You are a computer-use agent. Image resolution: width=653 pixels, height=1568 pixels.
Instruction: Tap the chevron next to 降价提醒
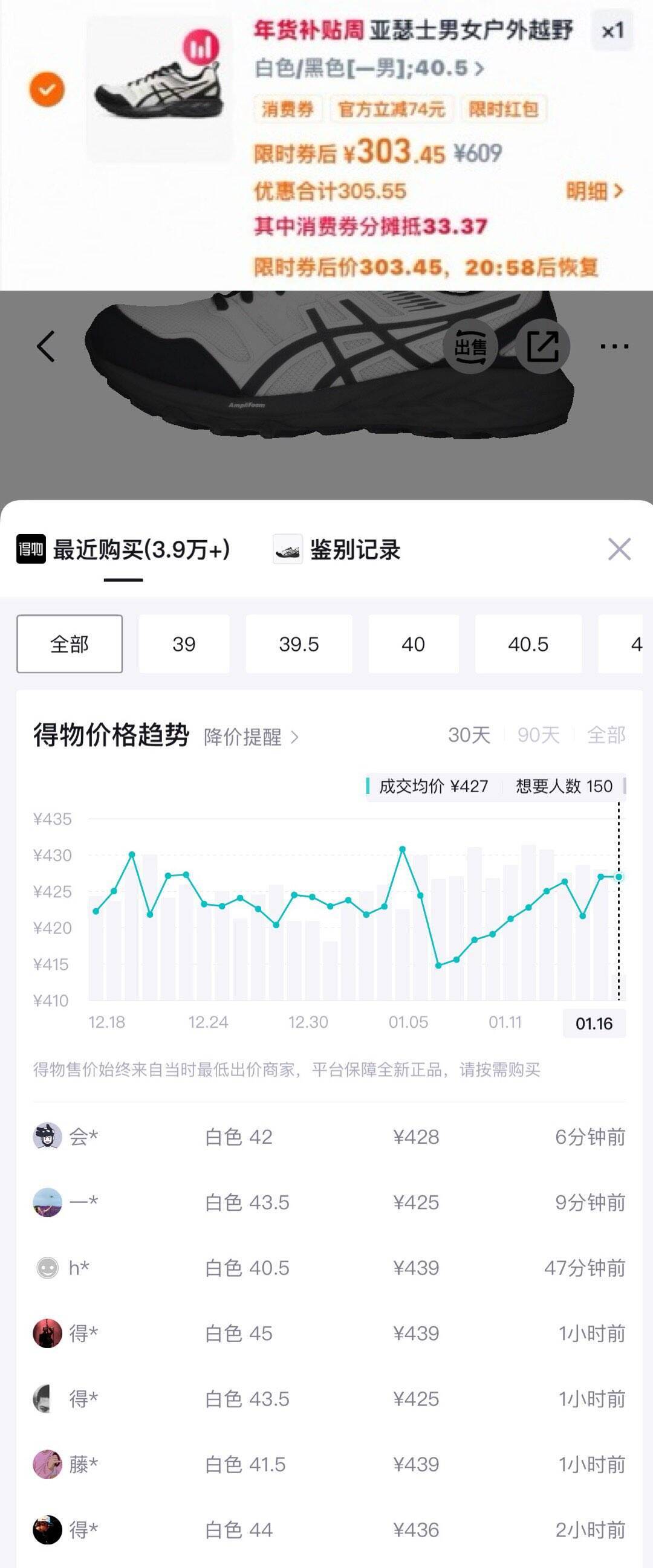[x=295, y=738]
